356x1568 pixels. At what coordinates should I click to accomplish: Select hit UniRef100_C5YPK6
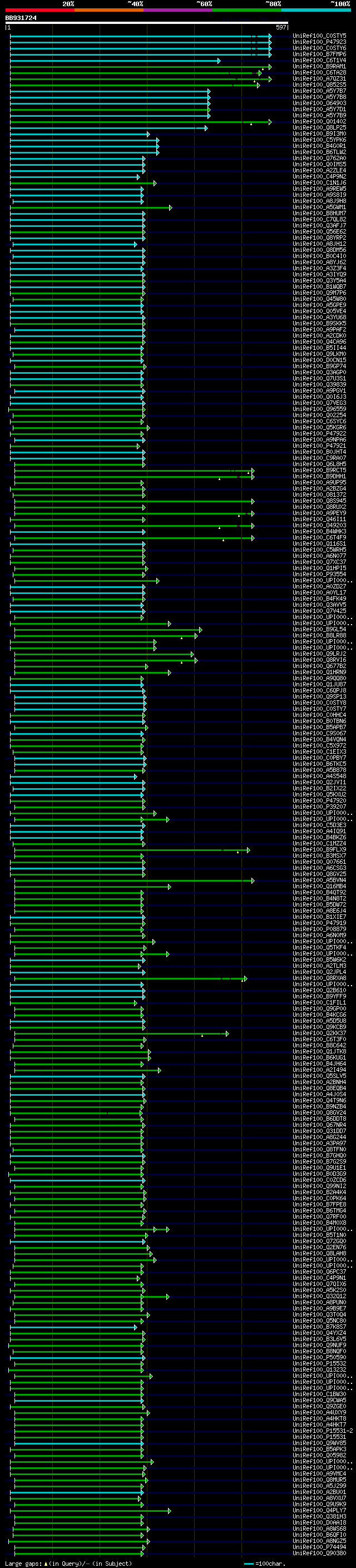[x=319, y=140]
